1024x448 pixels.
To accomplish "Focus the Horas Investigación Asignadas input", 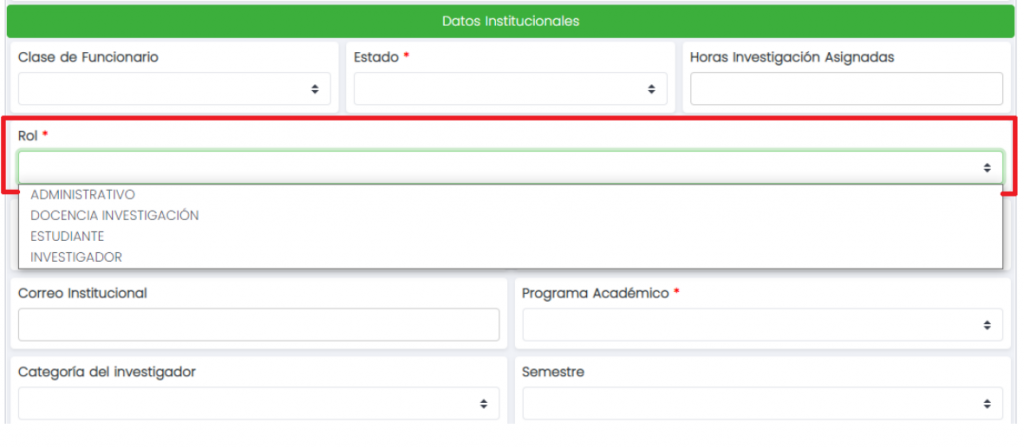I will (x=846, y=89).
